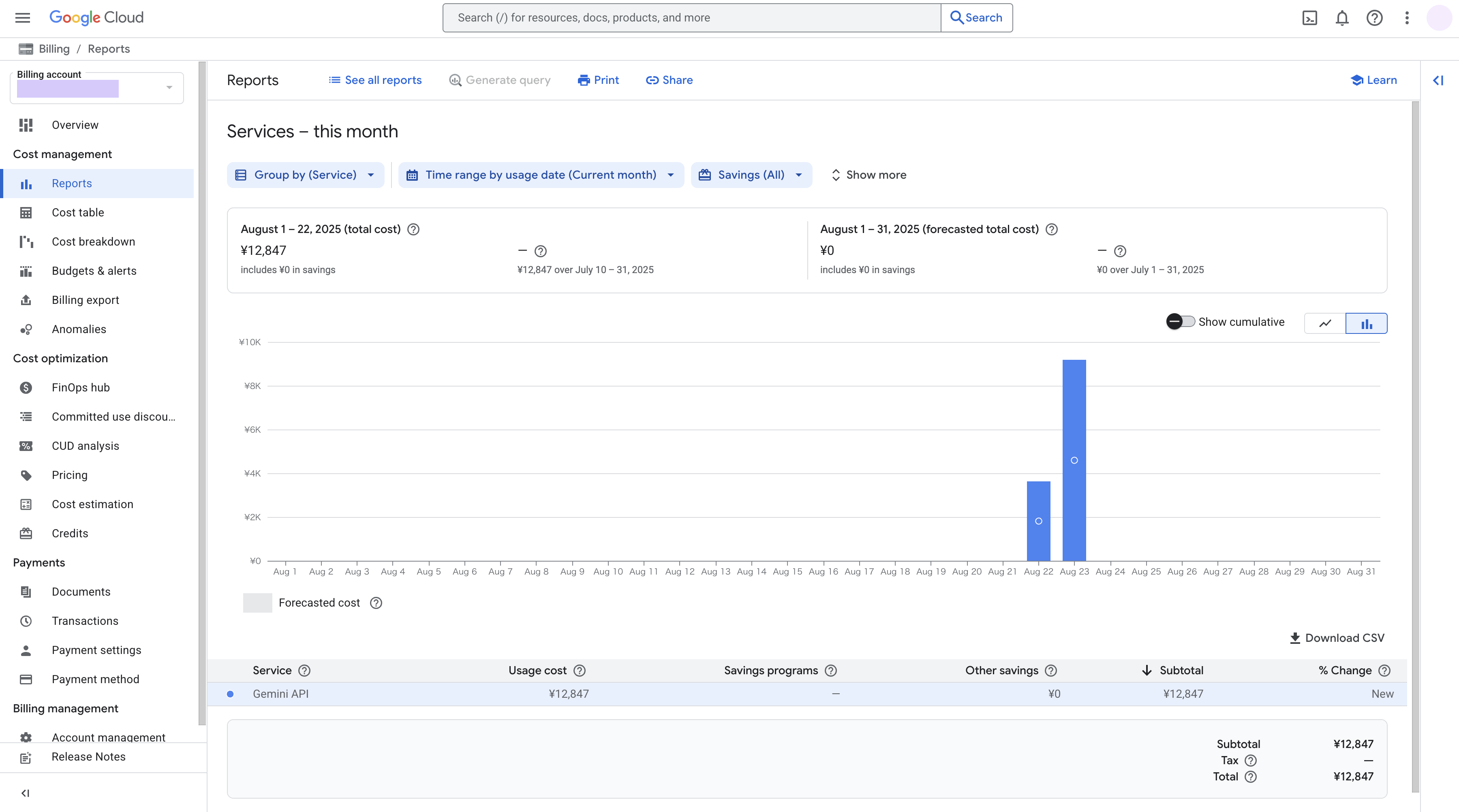Open the user account avatar

click(1439, 17)
